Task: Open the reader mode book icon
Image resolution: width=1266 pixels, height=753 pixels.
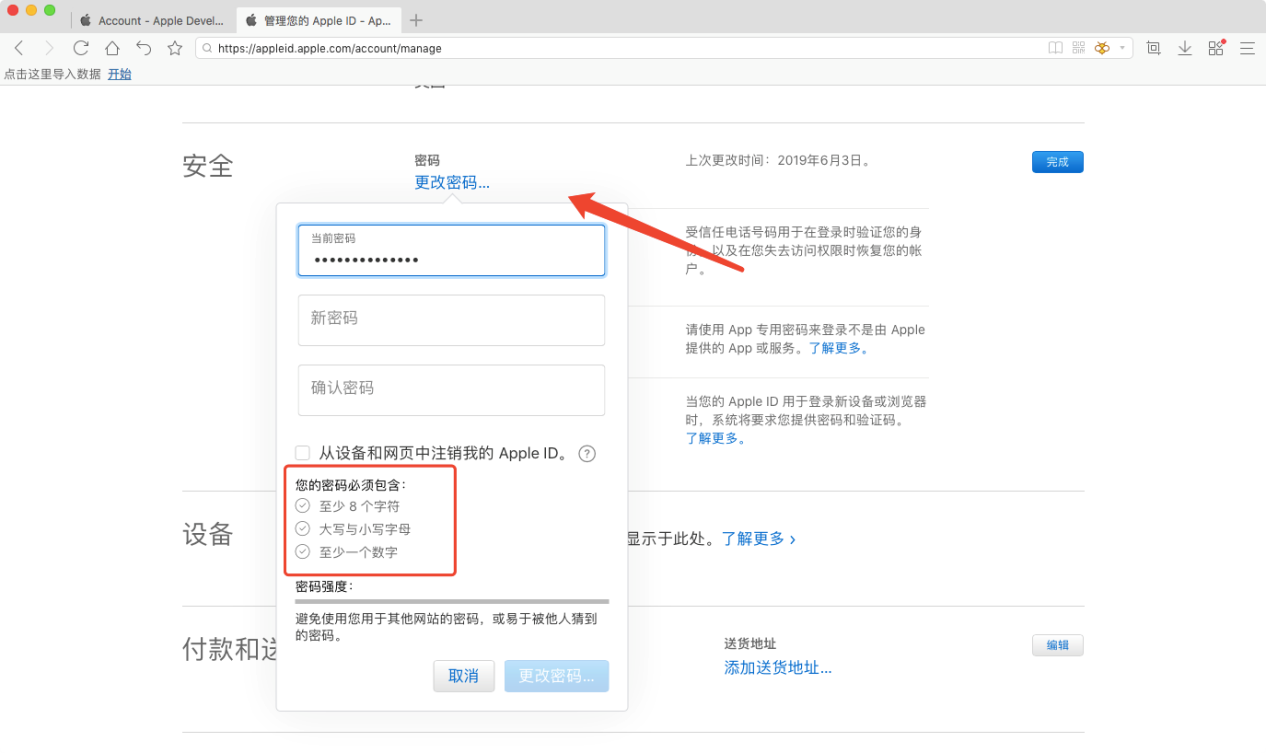Action: (x=1055, y=48)
